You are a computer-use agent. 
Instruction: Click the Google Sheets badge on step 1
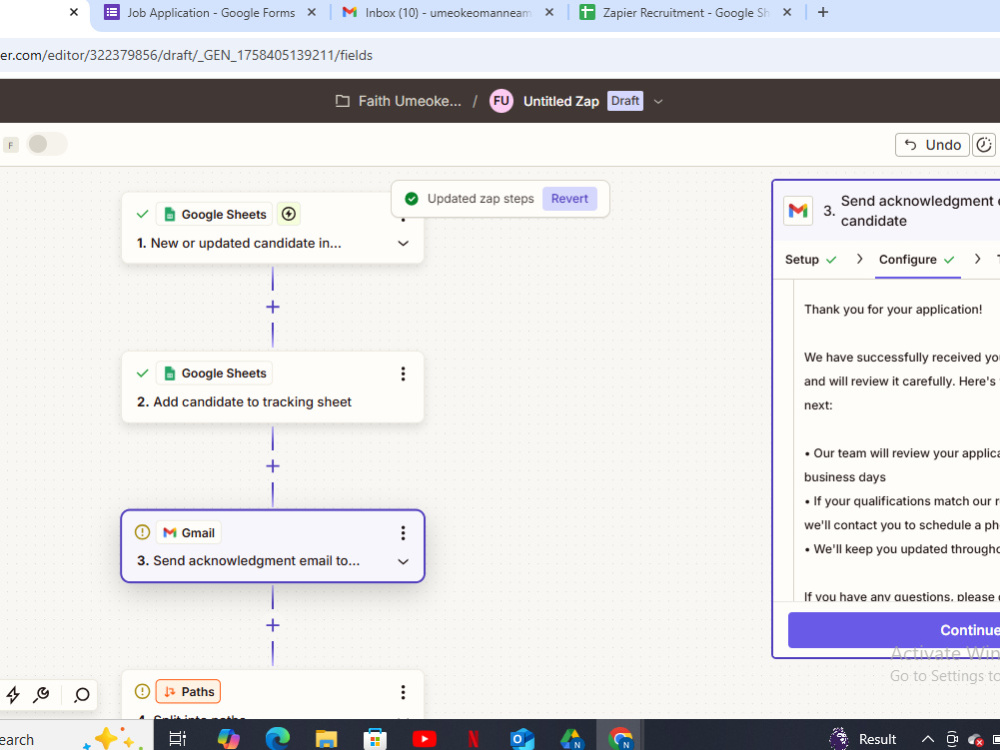point(215,214)
